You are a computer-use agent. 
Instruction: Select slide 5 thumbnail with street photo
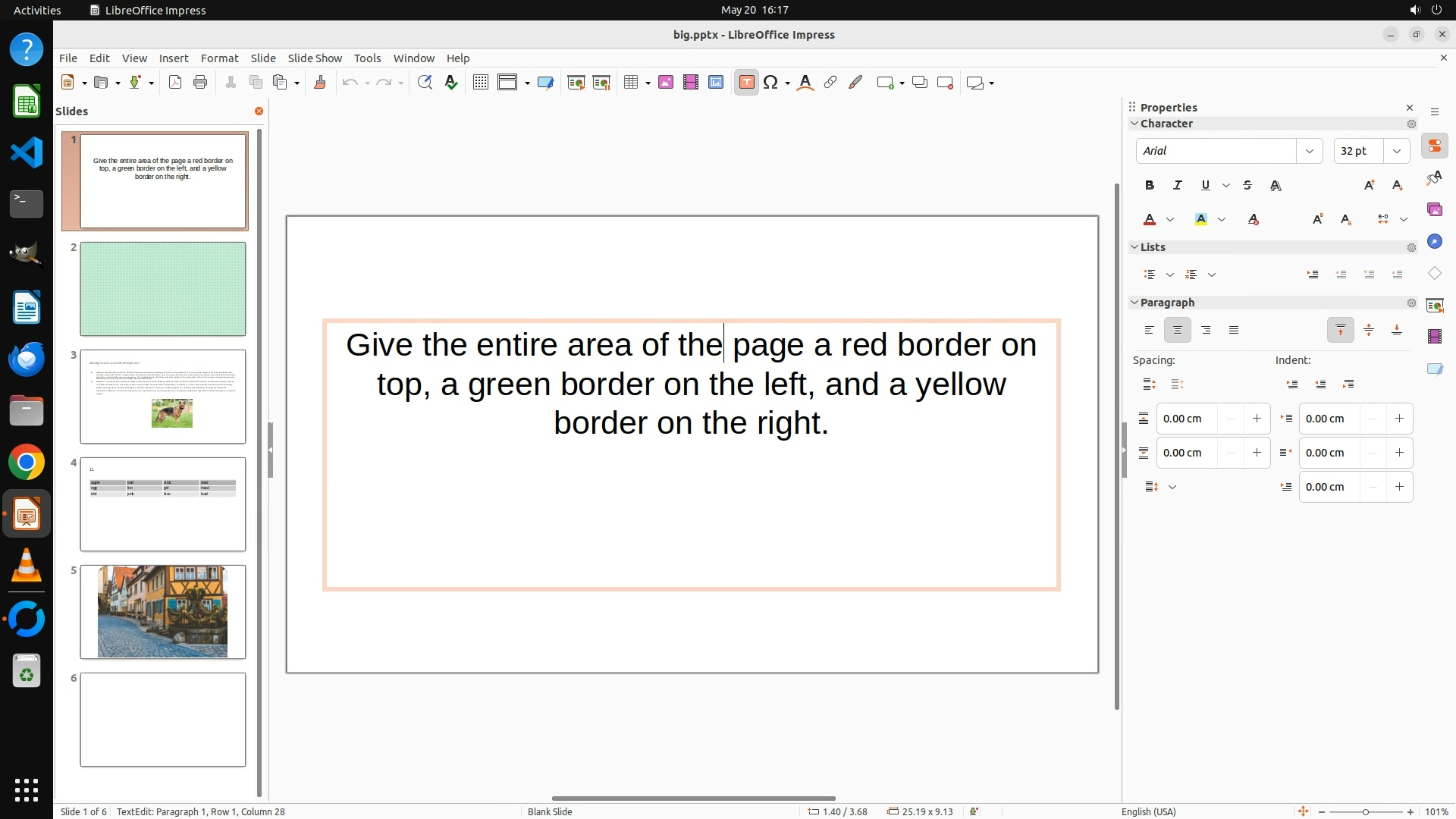[162, 611]
